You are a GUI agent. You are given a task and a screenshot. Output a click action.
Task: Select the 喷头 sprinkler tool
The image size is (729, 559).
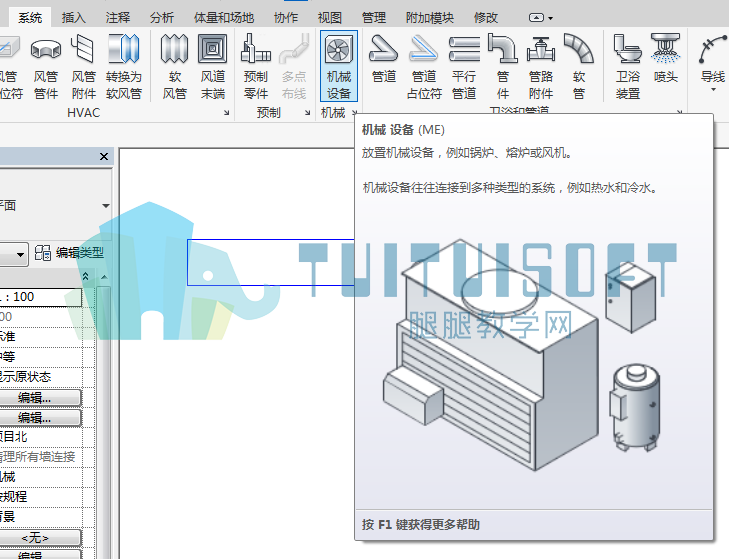tap(666, 58)
